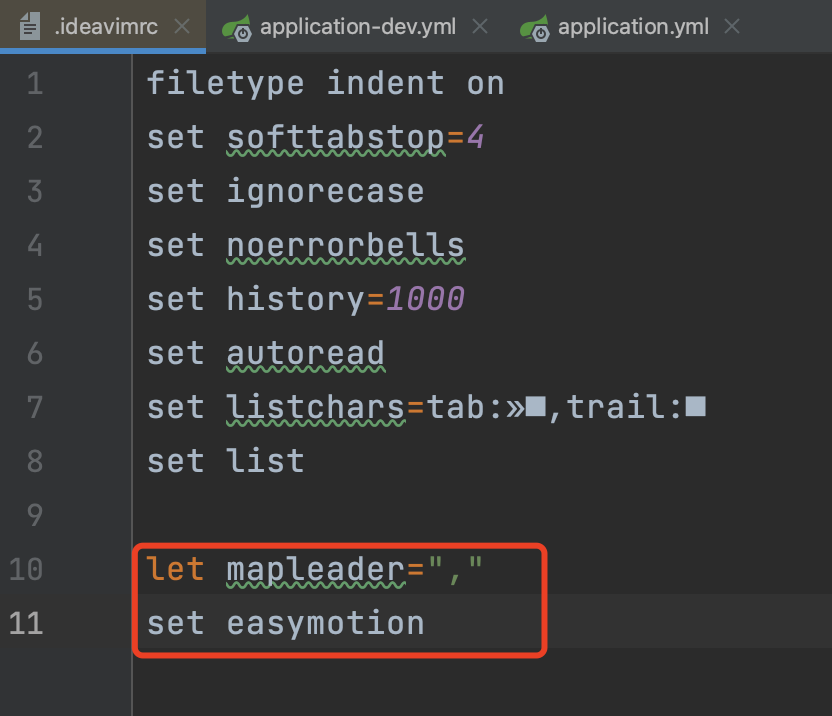
Task: Click the word 'history'
Action: pyautogui.click(x=296, y=299)
